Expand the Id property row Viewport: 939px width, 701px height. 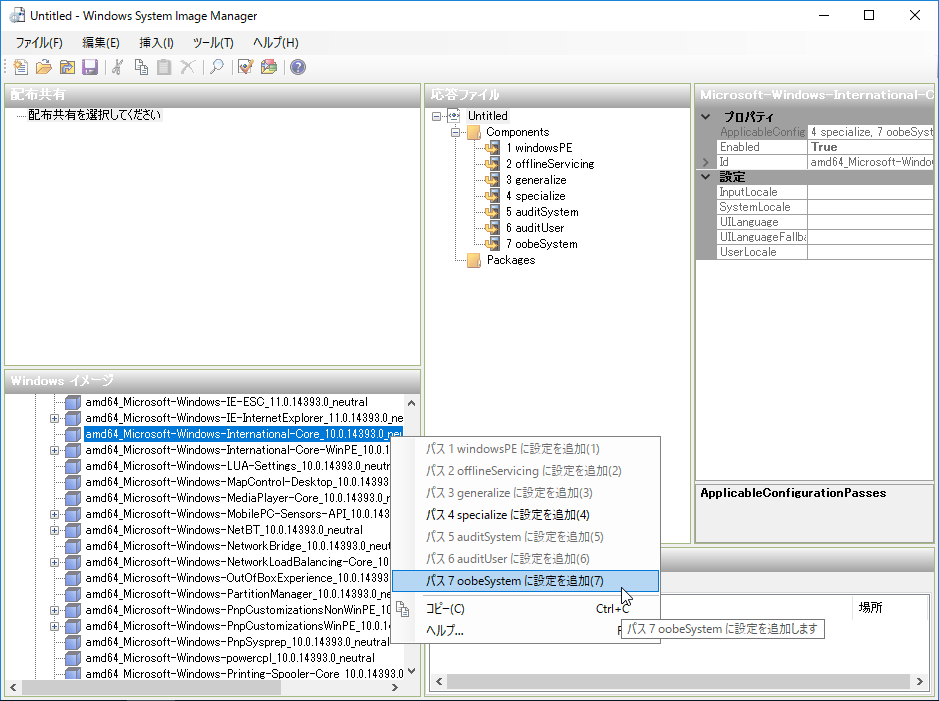pyautogui.click(x=706, y=162)
